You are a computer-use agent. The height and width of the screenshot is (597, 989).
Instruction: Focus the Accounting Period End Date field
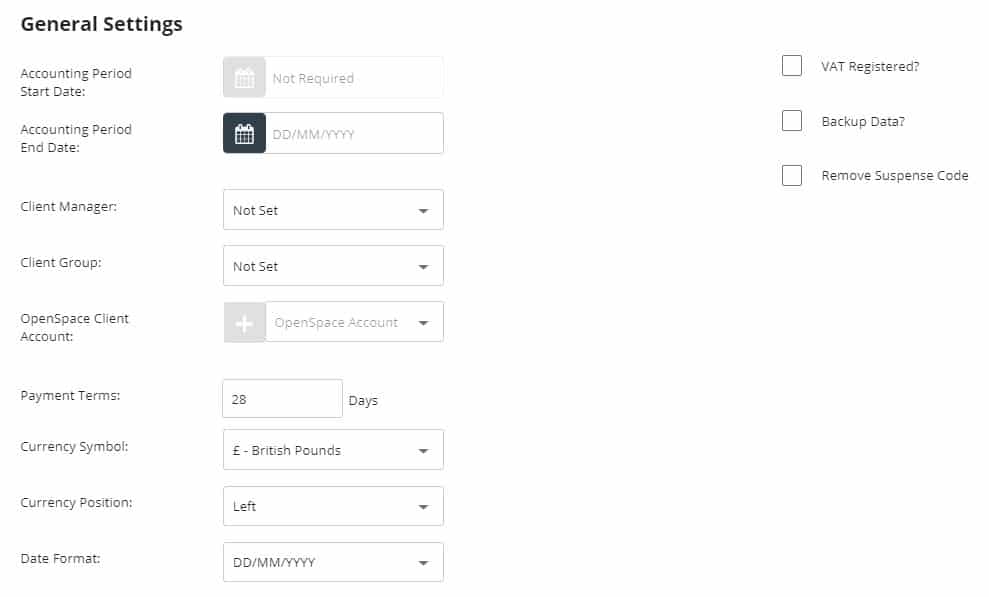point(354,134)
